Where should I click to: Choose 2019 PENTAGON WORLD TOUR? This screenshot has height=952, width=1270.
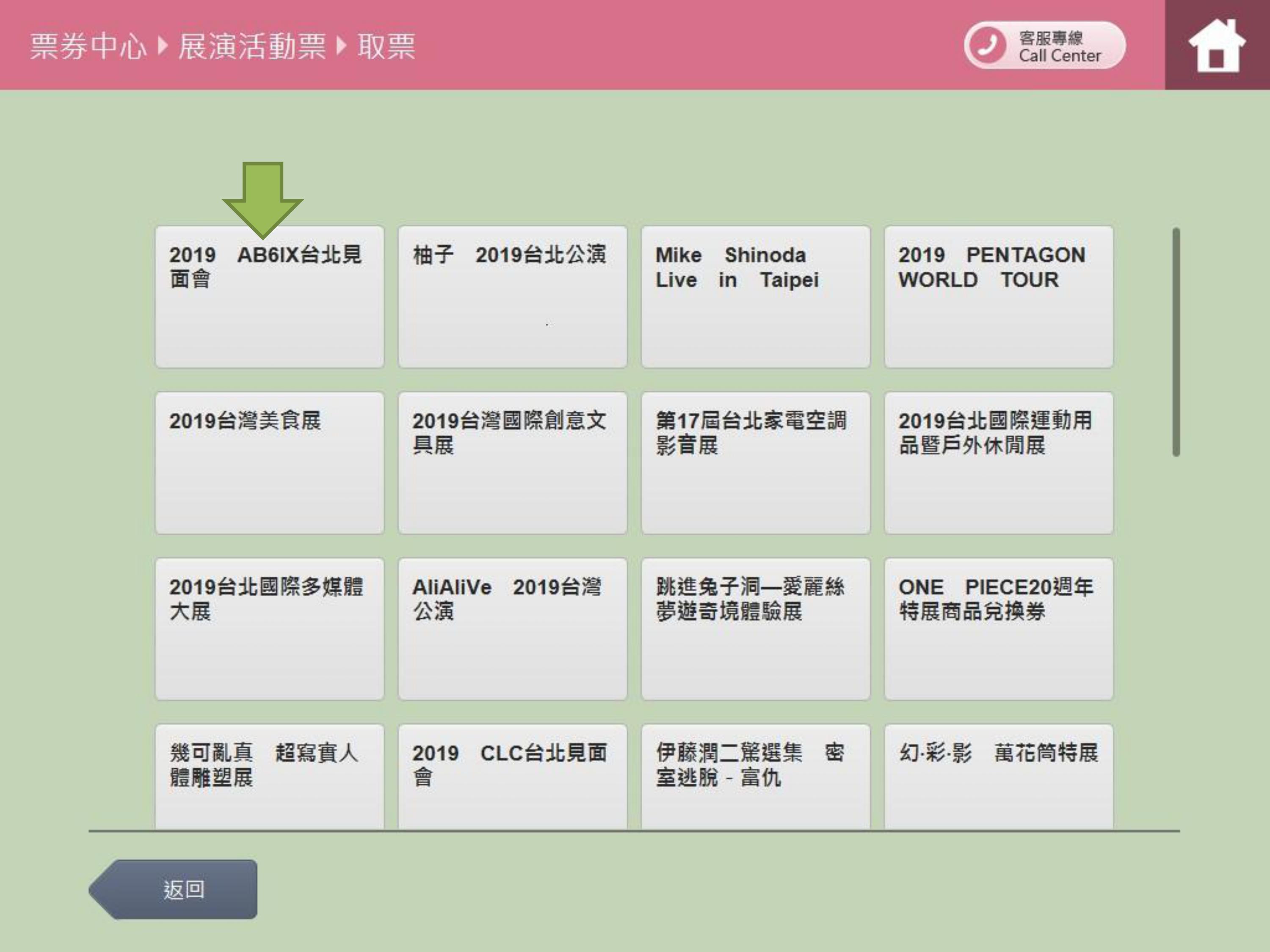[x=998, y=297]
